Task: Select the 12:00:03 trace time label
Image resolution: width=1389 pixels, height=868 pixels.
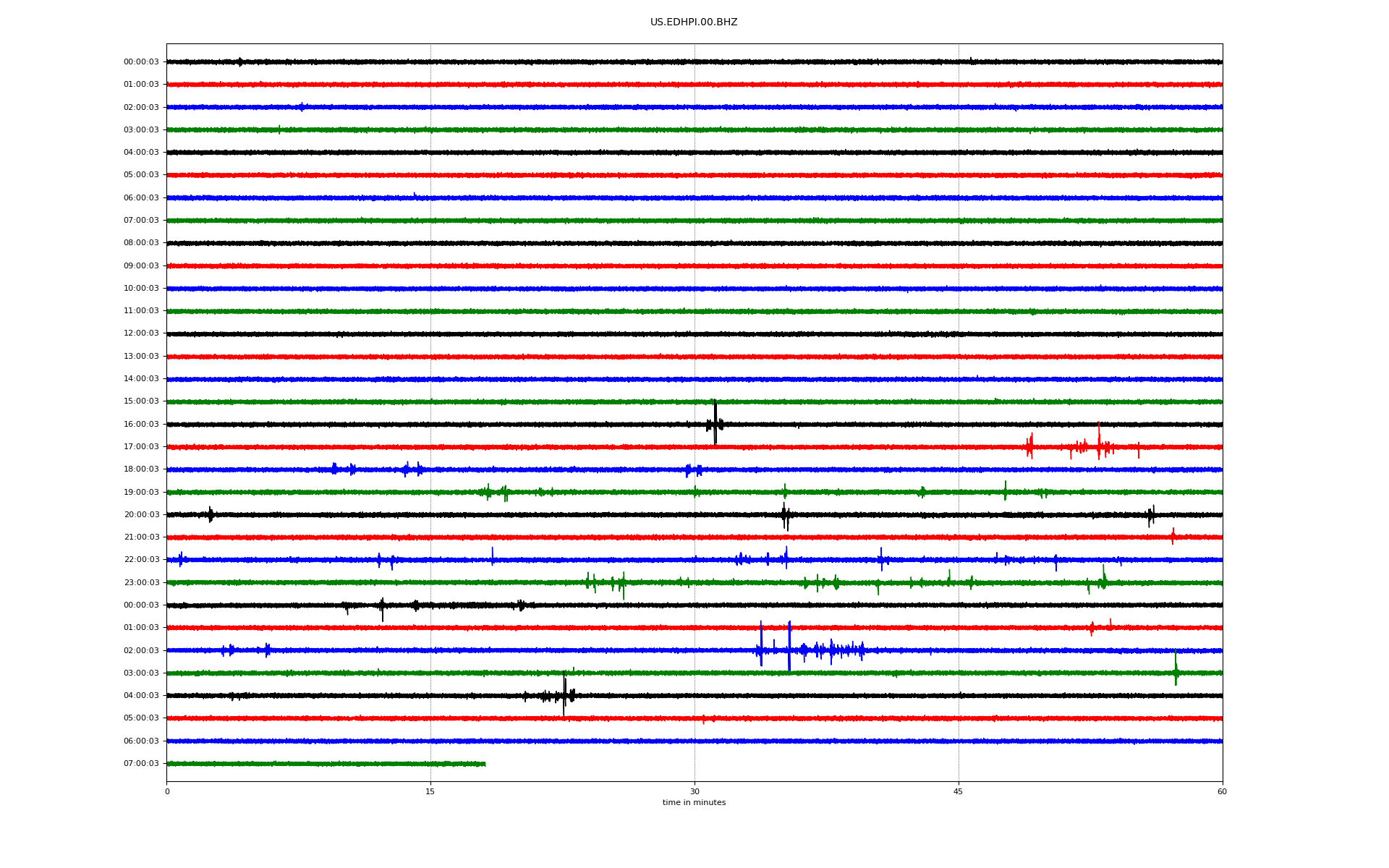Action: point(141,333)
